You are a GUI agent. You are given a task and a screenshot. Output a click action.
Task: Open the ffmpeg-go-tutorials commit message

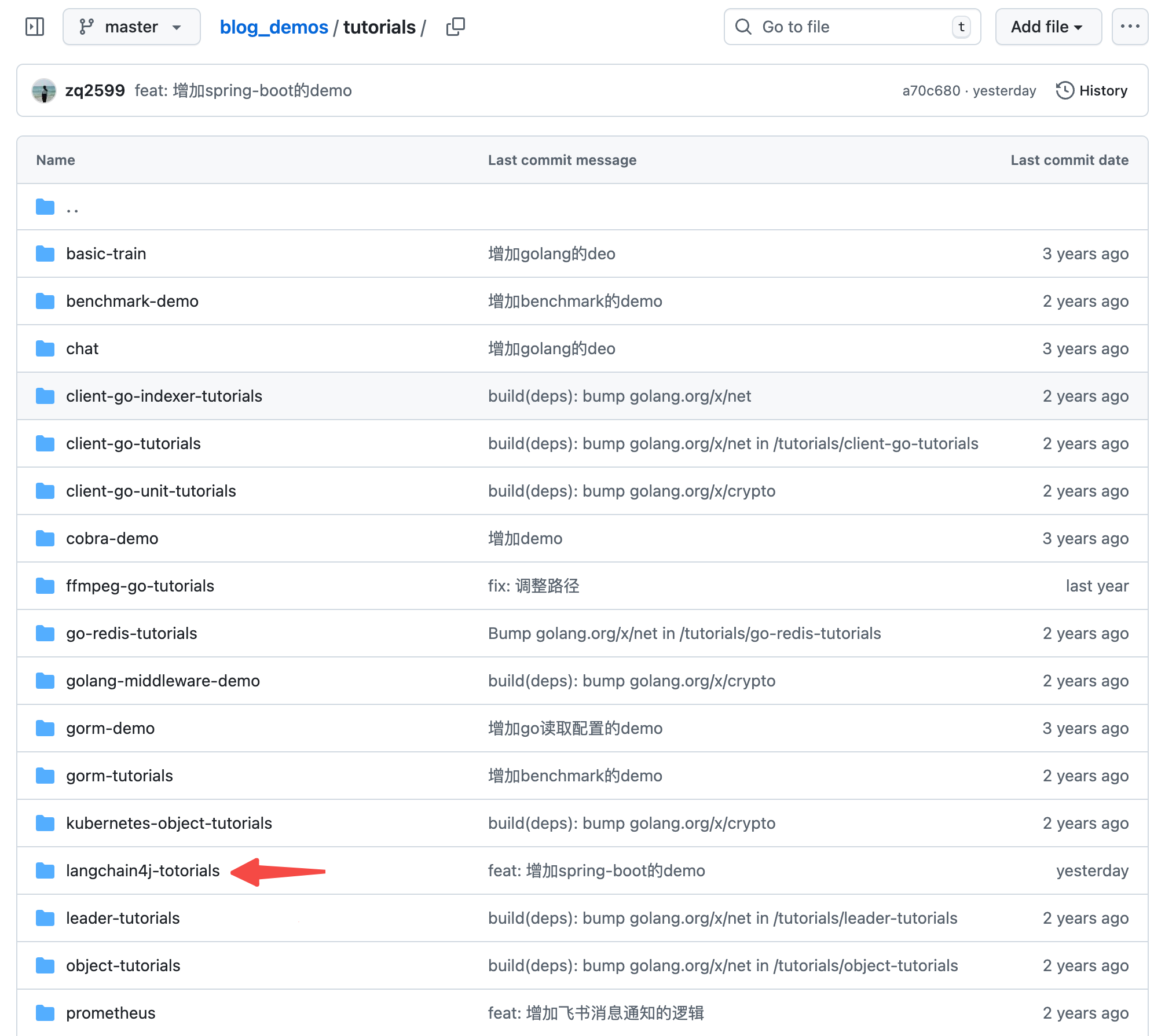[533, 586]
